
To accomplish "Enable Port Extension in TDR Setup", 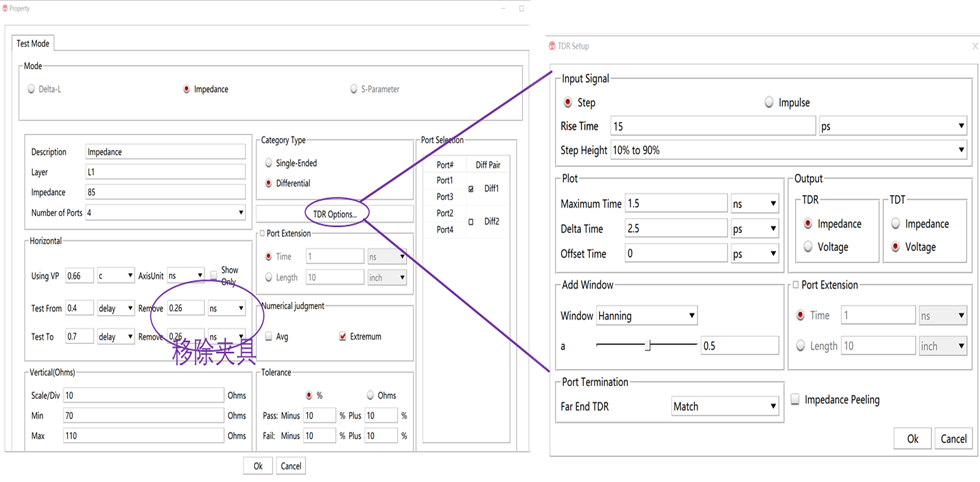I will point(796,285).
